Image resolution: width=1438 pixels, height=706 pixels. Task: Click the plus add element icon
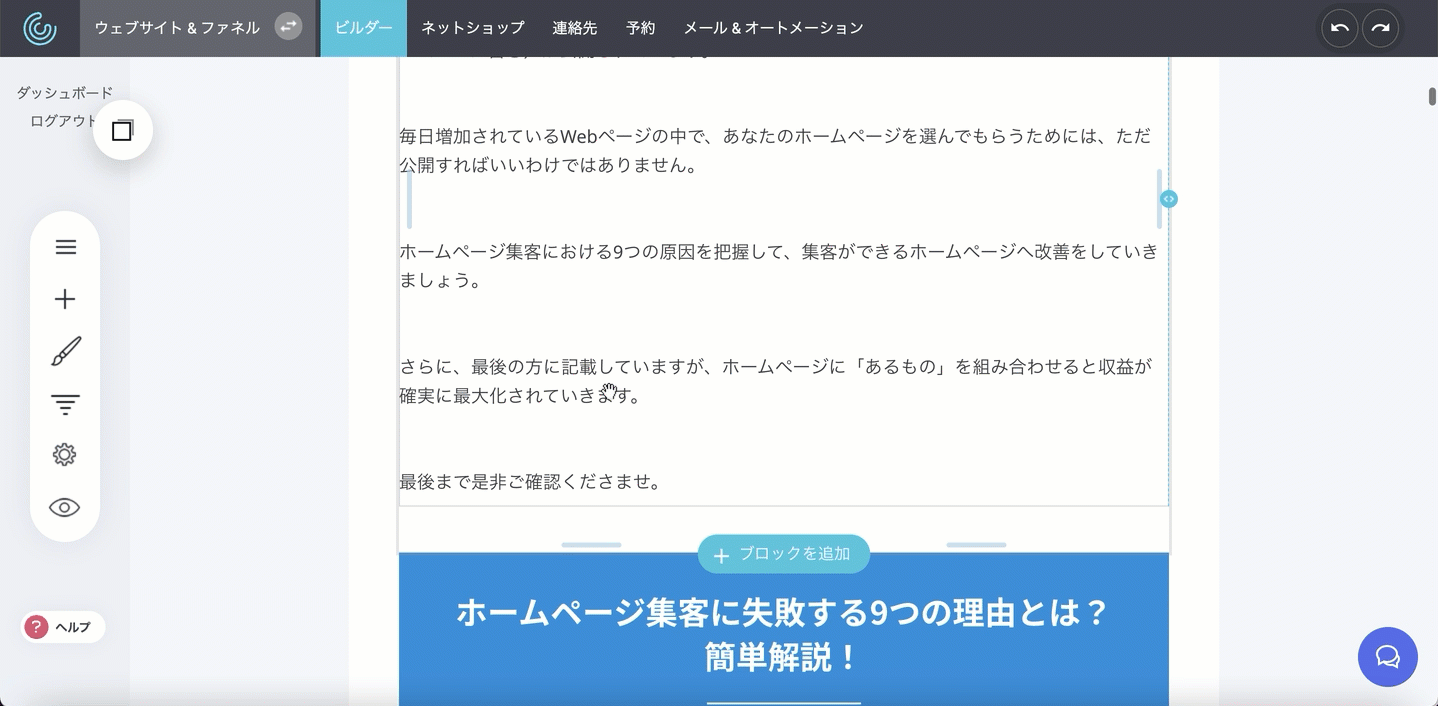point(65,299)
